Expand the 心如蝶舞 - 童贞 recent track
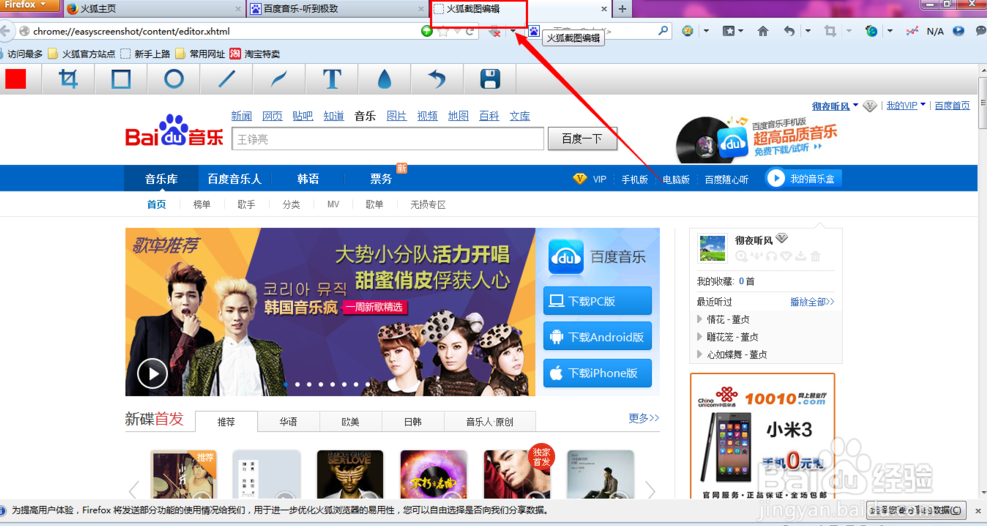Screen dimensions: 987x526 699,354
